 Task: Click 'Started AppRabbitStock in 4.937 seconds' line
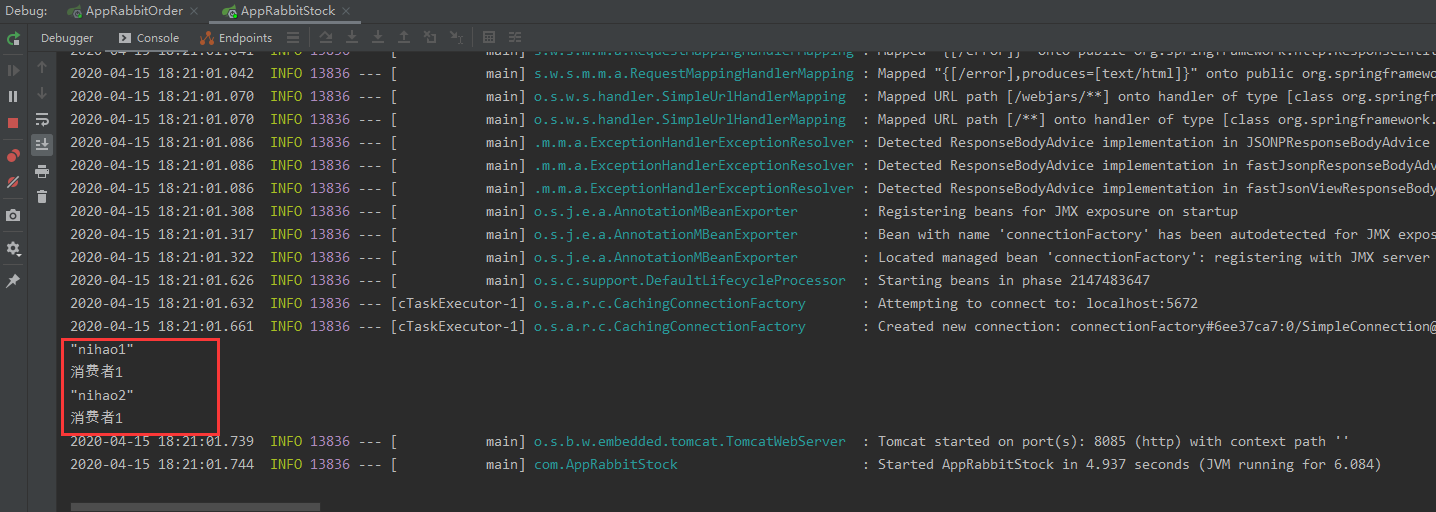pyautogui.click(x=1129, y=464)
